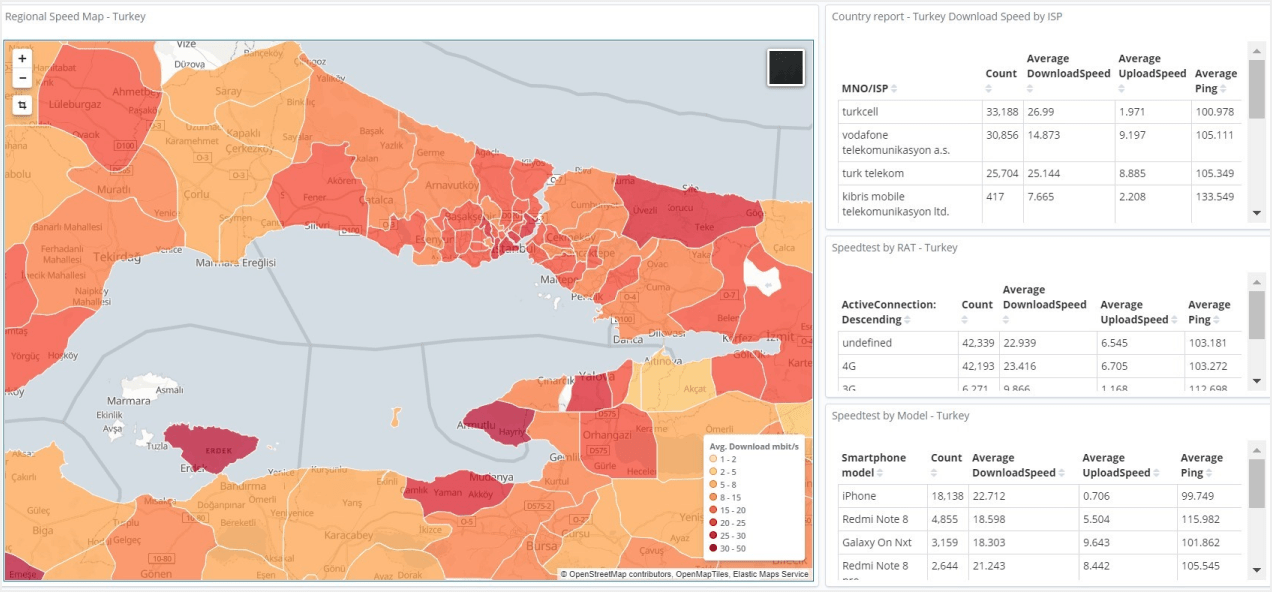The height and width of the screenshot is (592, 1272).
Task: Sort RAT table by Average DownloadSpeed
Action: point(1008,320)
